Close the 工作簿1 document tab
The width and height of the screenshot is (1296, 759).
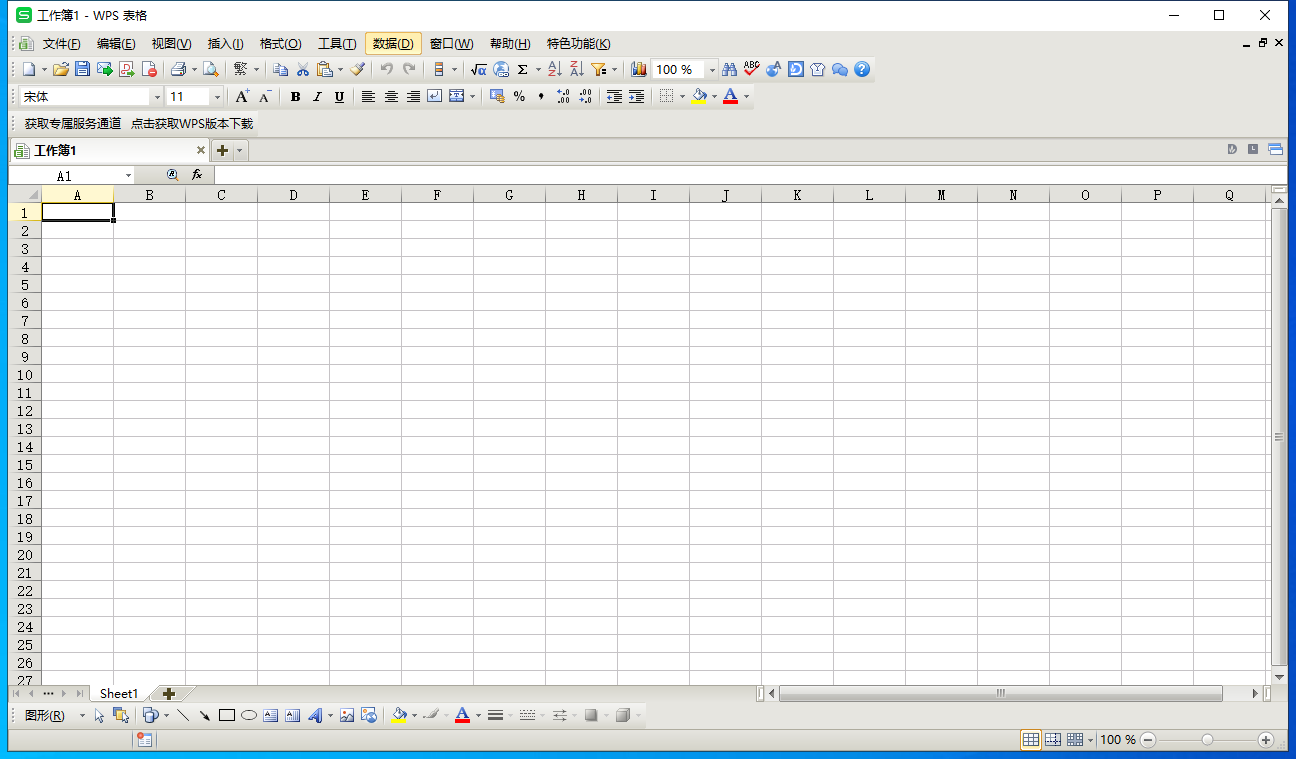(200, 151)
